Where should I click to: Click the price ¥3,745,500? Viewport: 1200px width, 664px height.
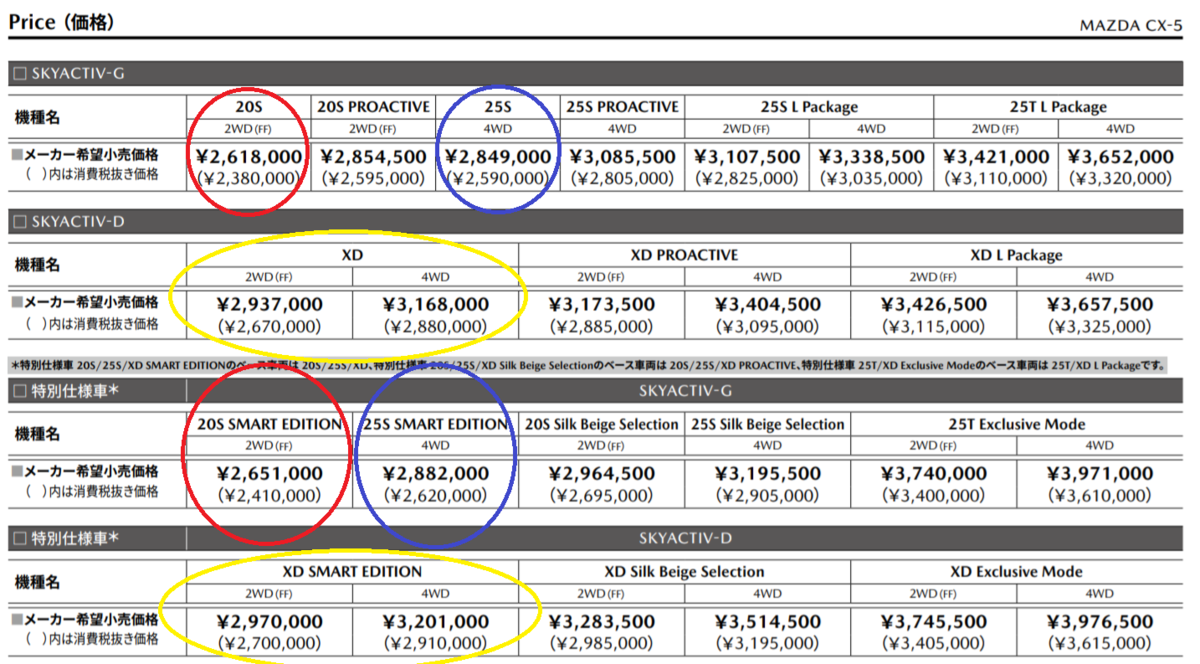[x=934, y=622]
